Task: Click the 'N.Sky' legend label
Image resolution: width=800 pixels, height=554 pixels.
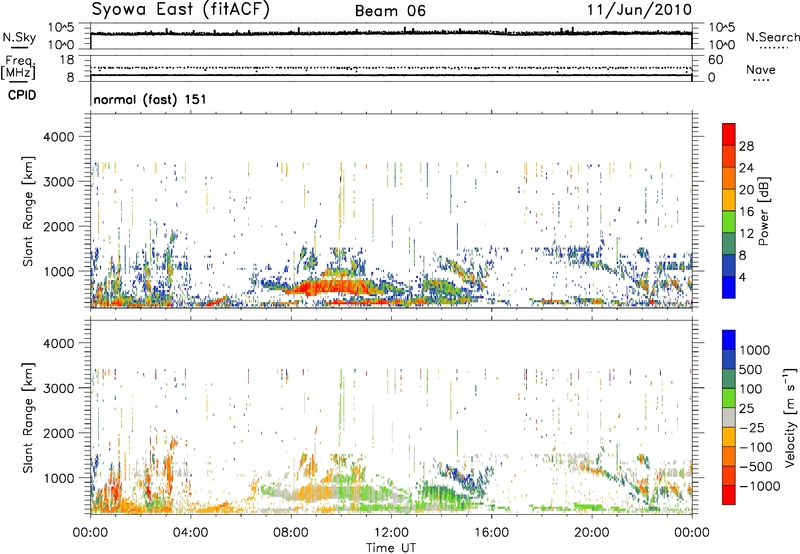Action: 19,37
